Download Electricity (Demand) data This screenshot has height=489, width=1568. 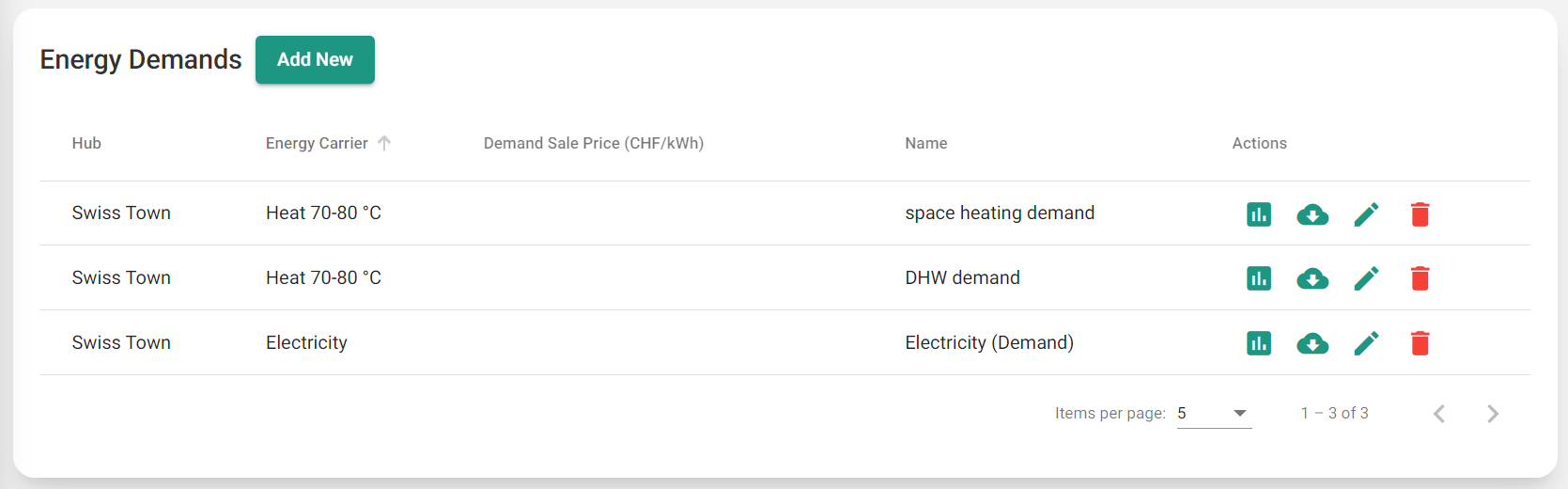1312,343
